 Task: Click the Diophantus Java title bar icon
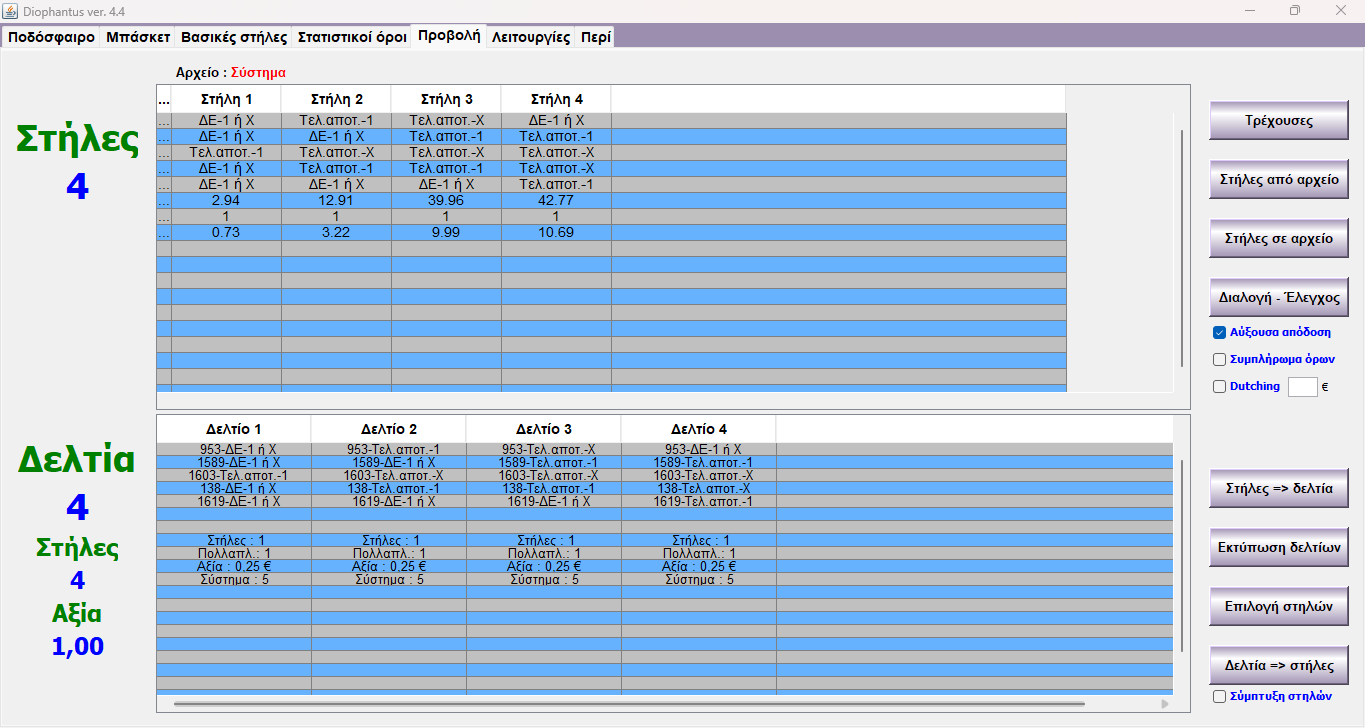tap(11, 10)
